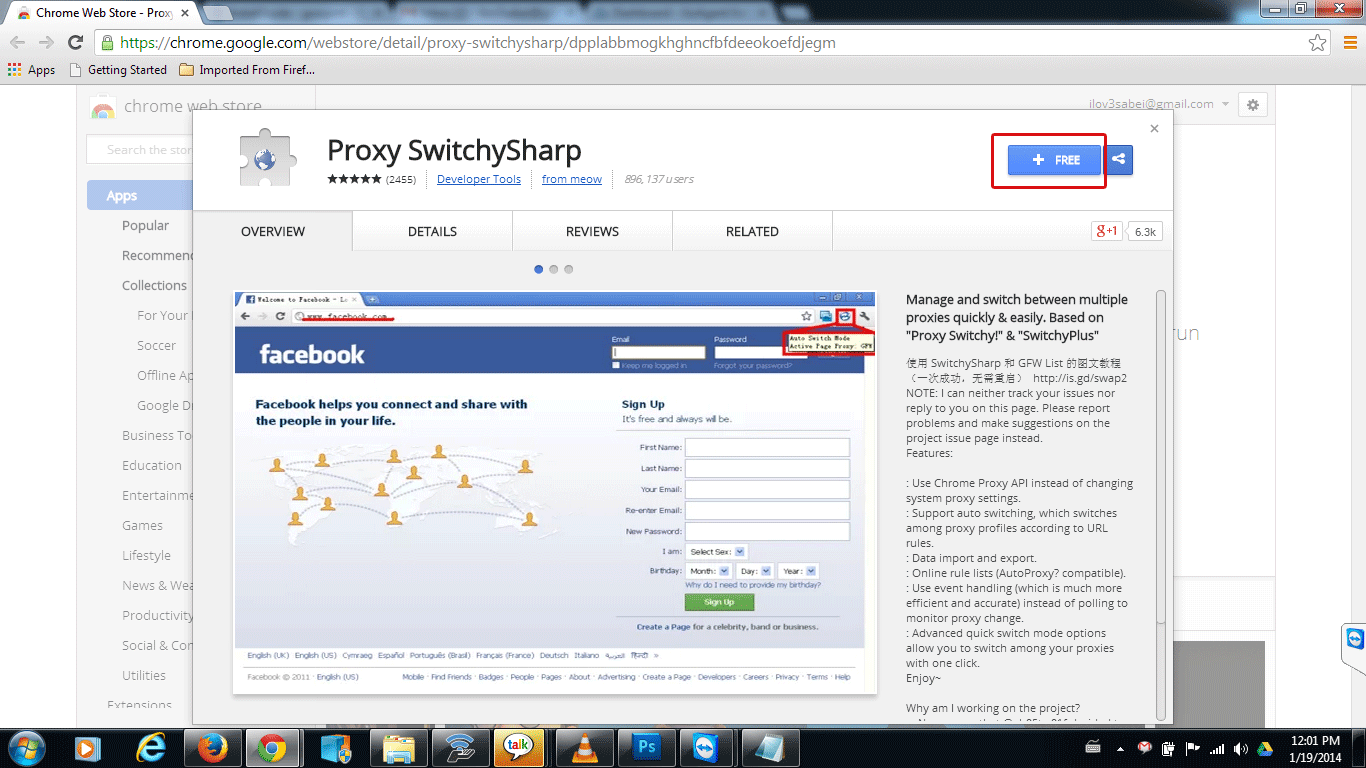The image size is (1366, 768).
Task: Click the network signal tray icon
Action: point(1217,748)
